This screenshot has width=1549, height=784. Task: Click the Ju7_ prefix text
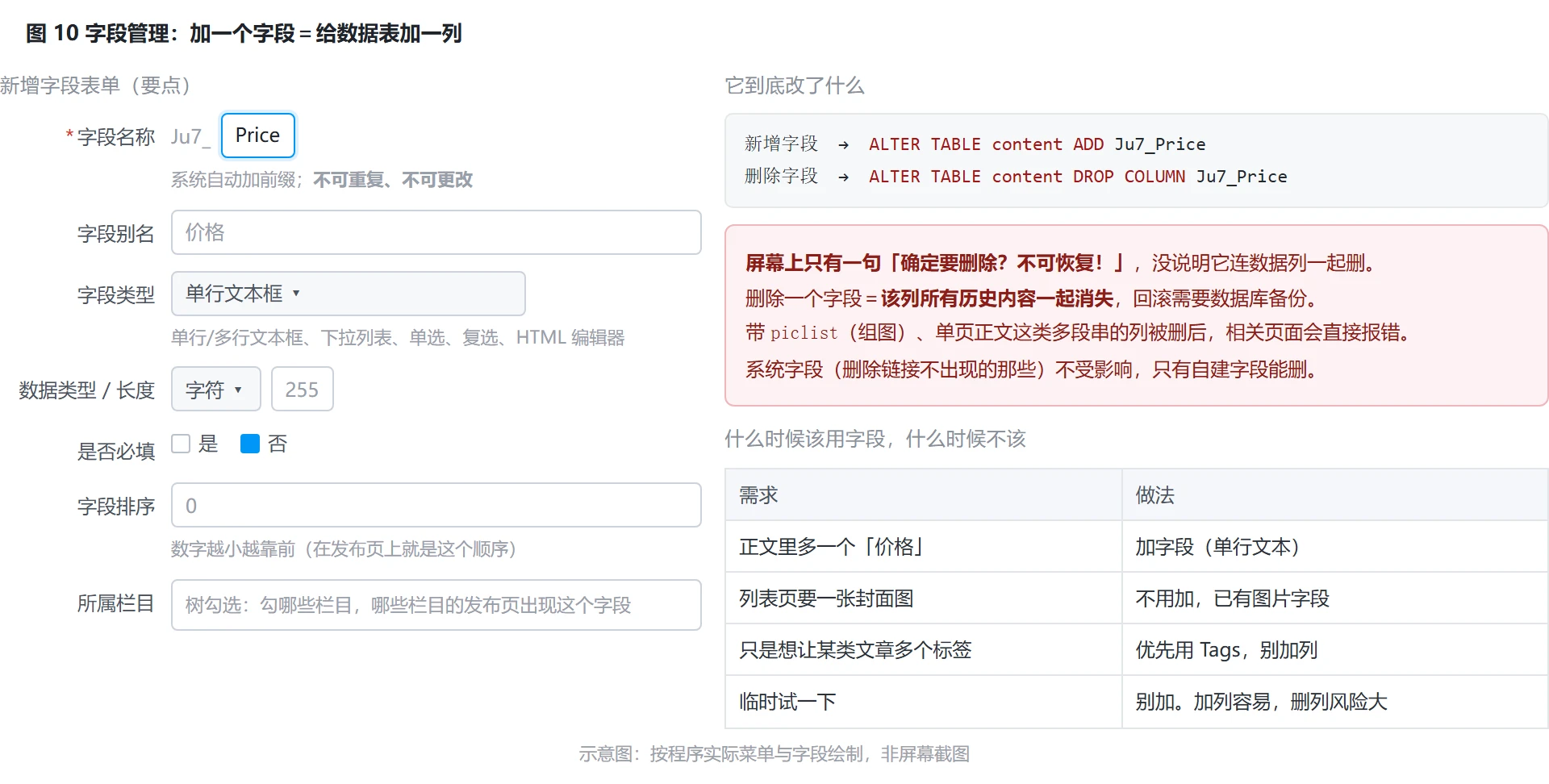point(190,136)
